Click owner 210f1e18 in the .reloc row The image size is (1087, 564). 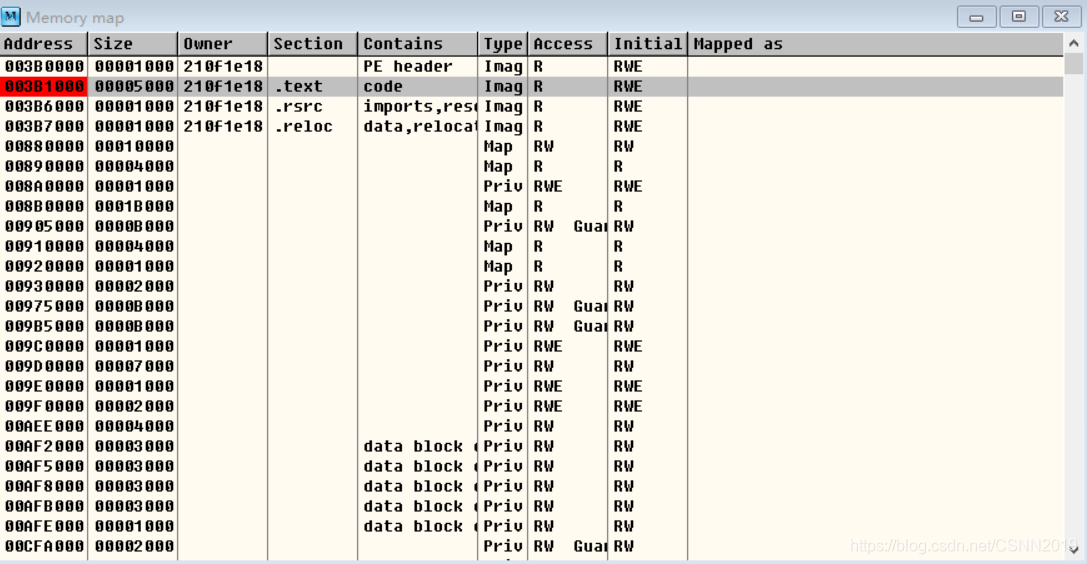pyautogui.click(x=223, y=127)
